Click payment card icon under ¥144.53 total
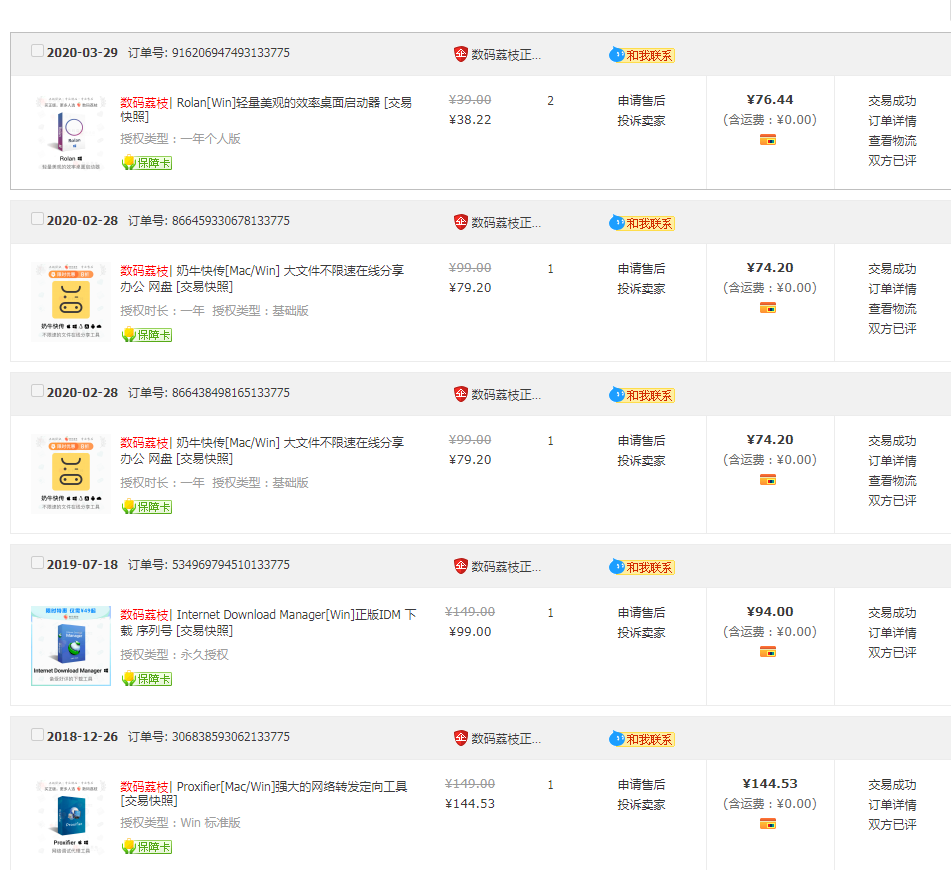This screenshot has height=870, width=951. coord(768,824)
